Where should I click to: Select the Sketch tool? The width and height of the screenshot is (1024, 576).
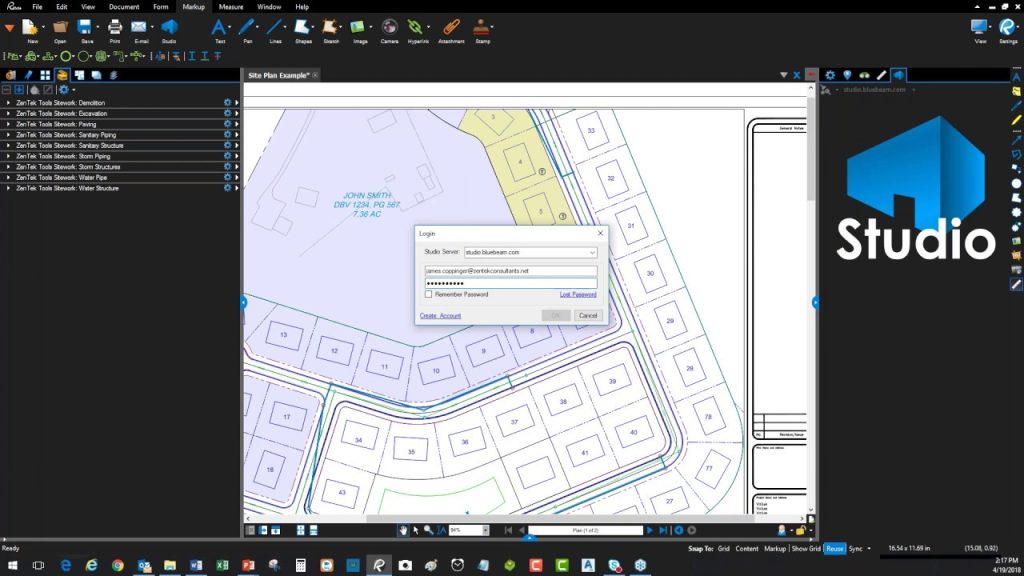click(330, 30)
